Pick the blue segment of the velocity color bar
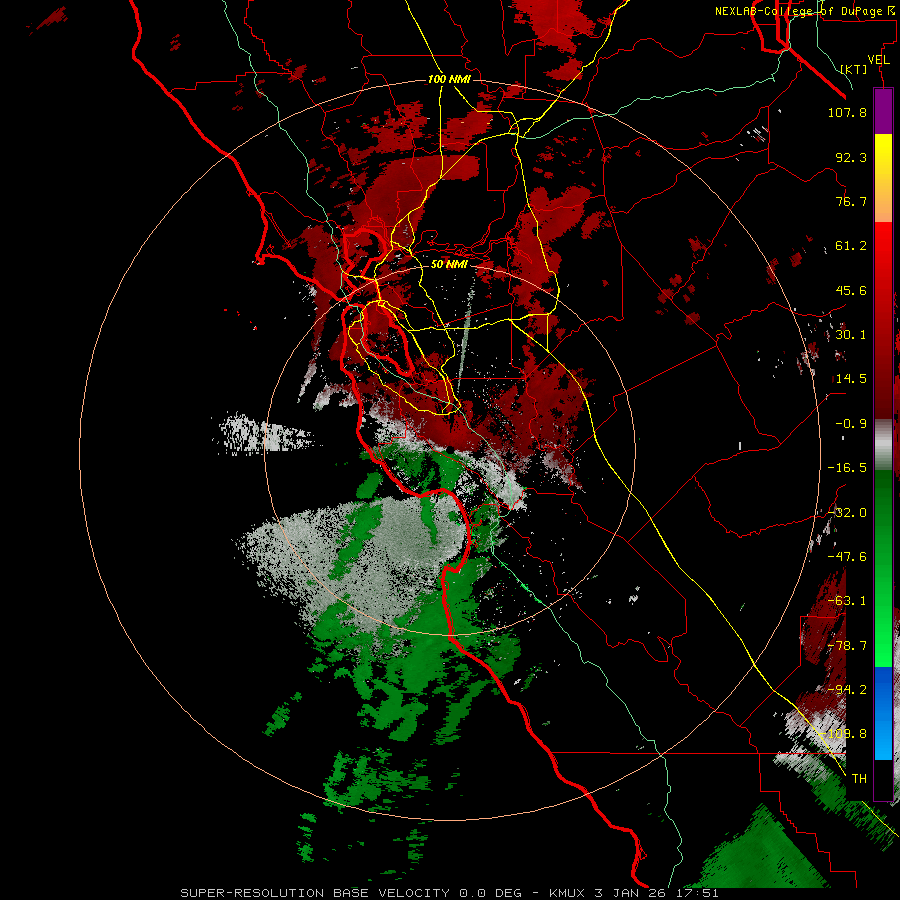Image resolution: width=900 pixels, height=900 pixels. [883, 713]
